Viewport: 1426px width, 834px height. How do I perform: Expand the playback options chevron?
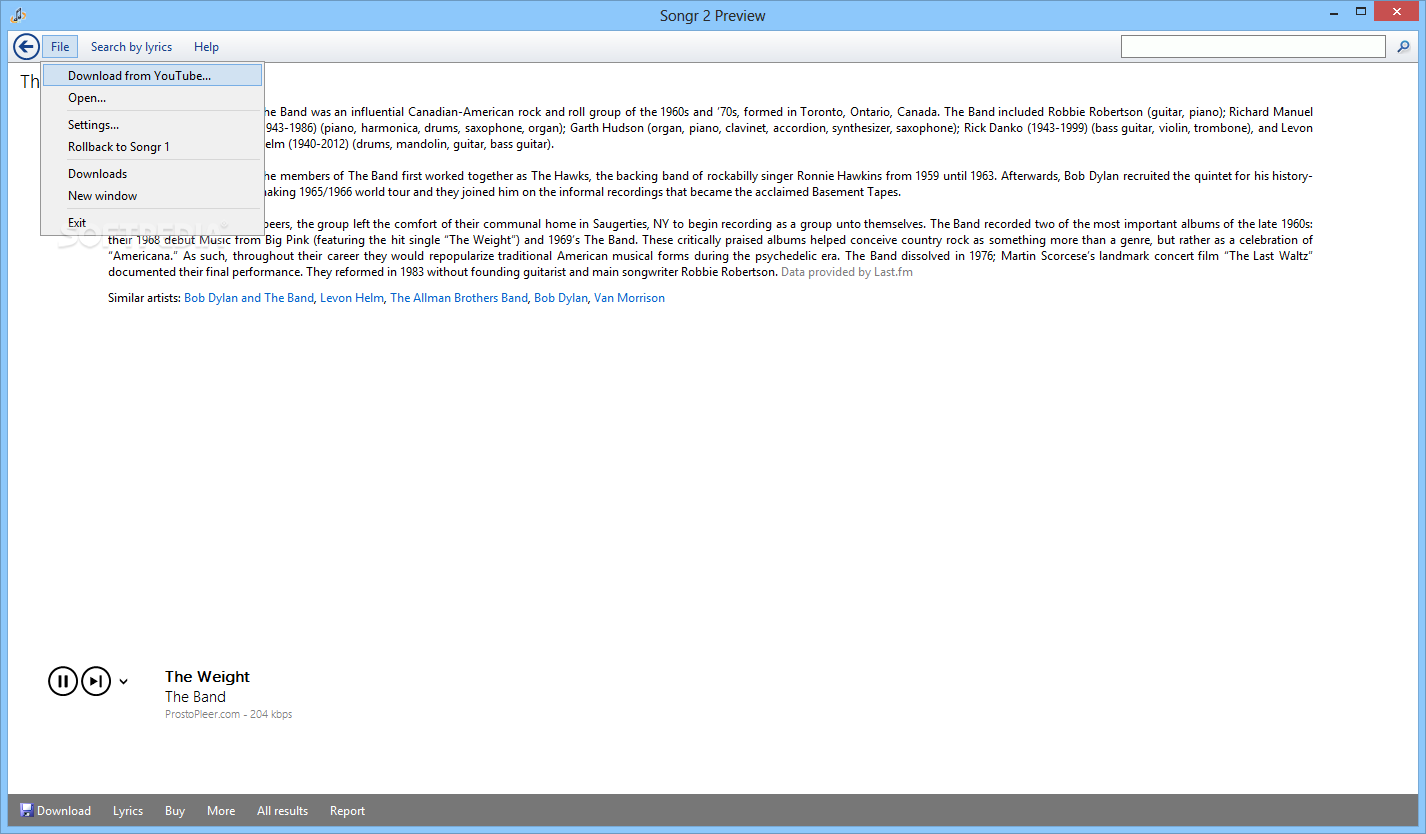124,682
